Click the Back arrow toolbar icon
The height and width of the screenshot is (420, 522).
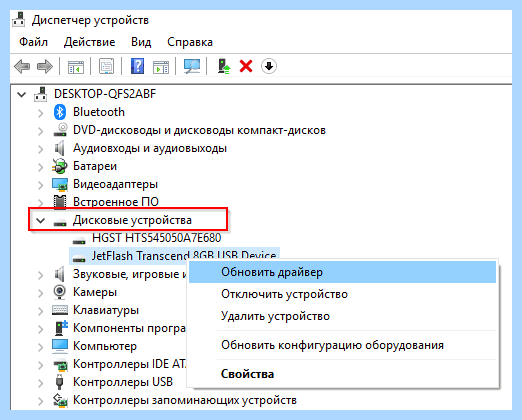coord(22,66)
